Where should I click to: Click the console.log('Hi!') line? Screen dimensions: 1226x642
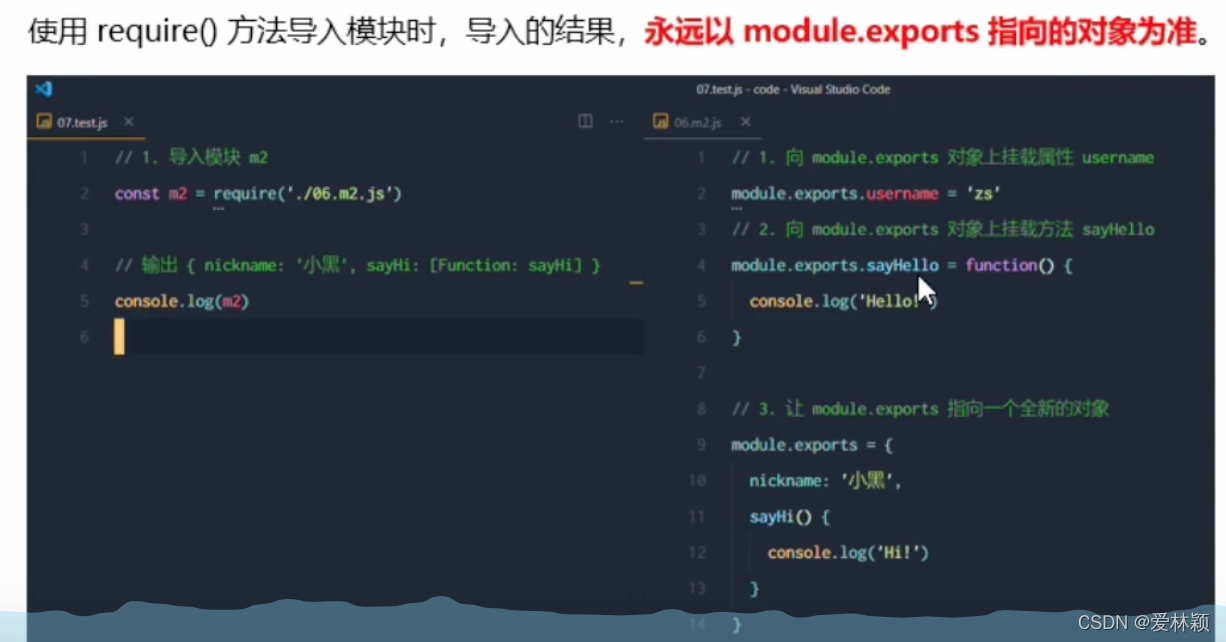coord(848,552)
